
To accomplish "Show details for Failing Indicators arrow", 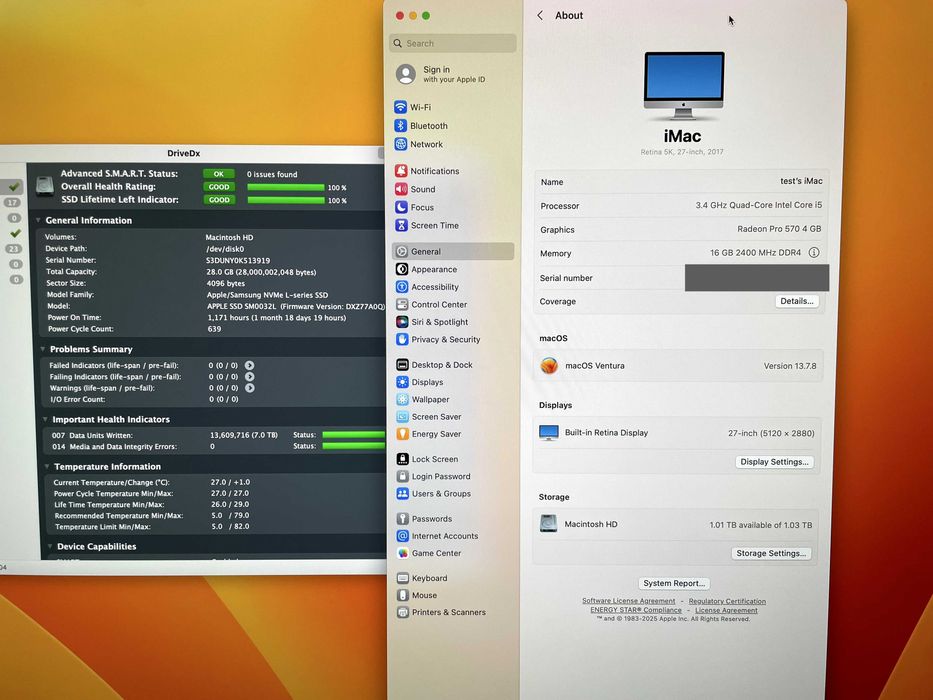I will point(249,377).
